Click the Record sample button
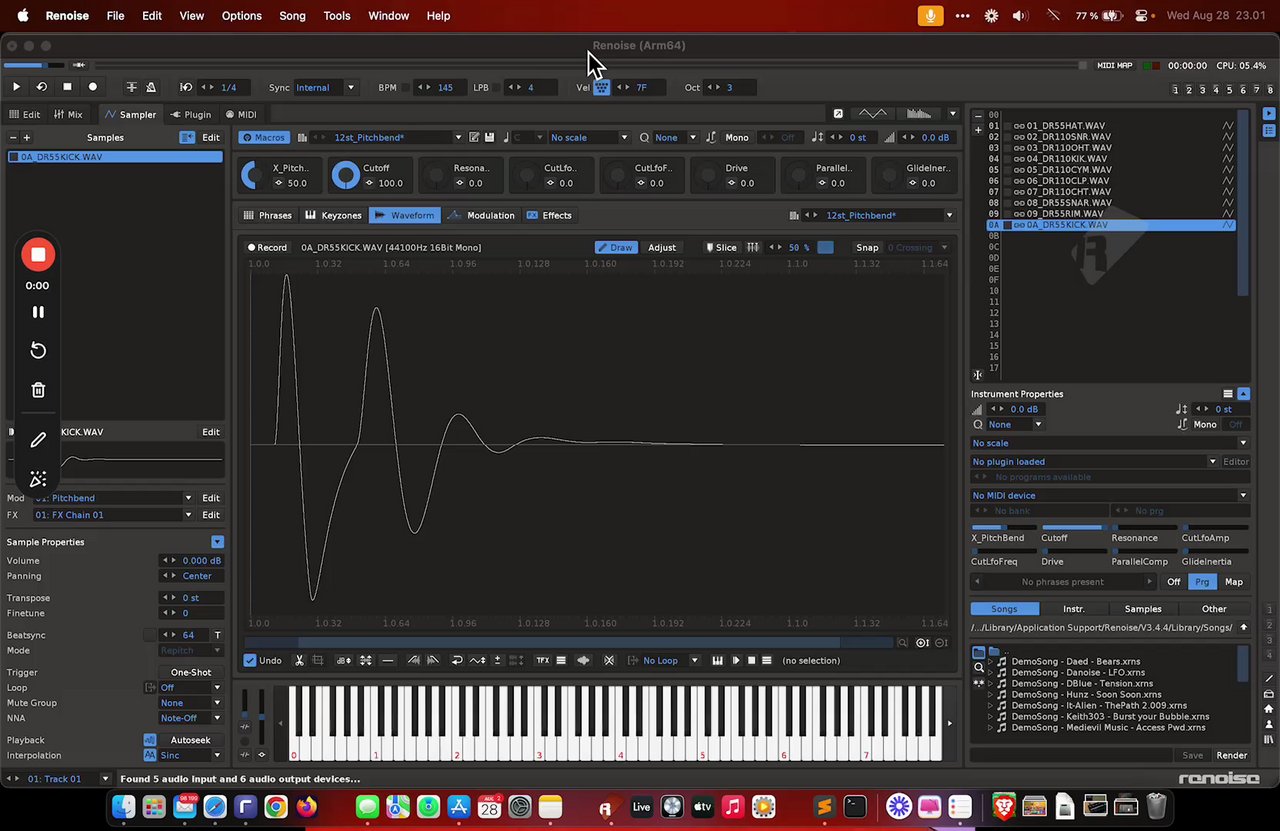1280x831 pixels. (268, 247)
